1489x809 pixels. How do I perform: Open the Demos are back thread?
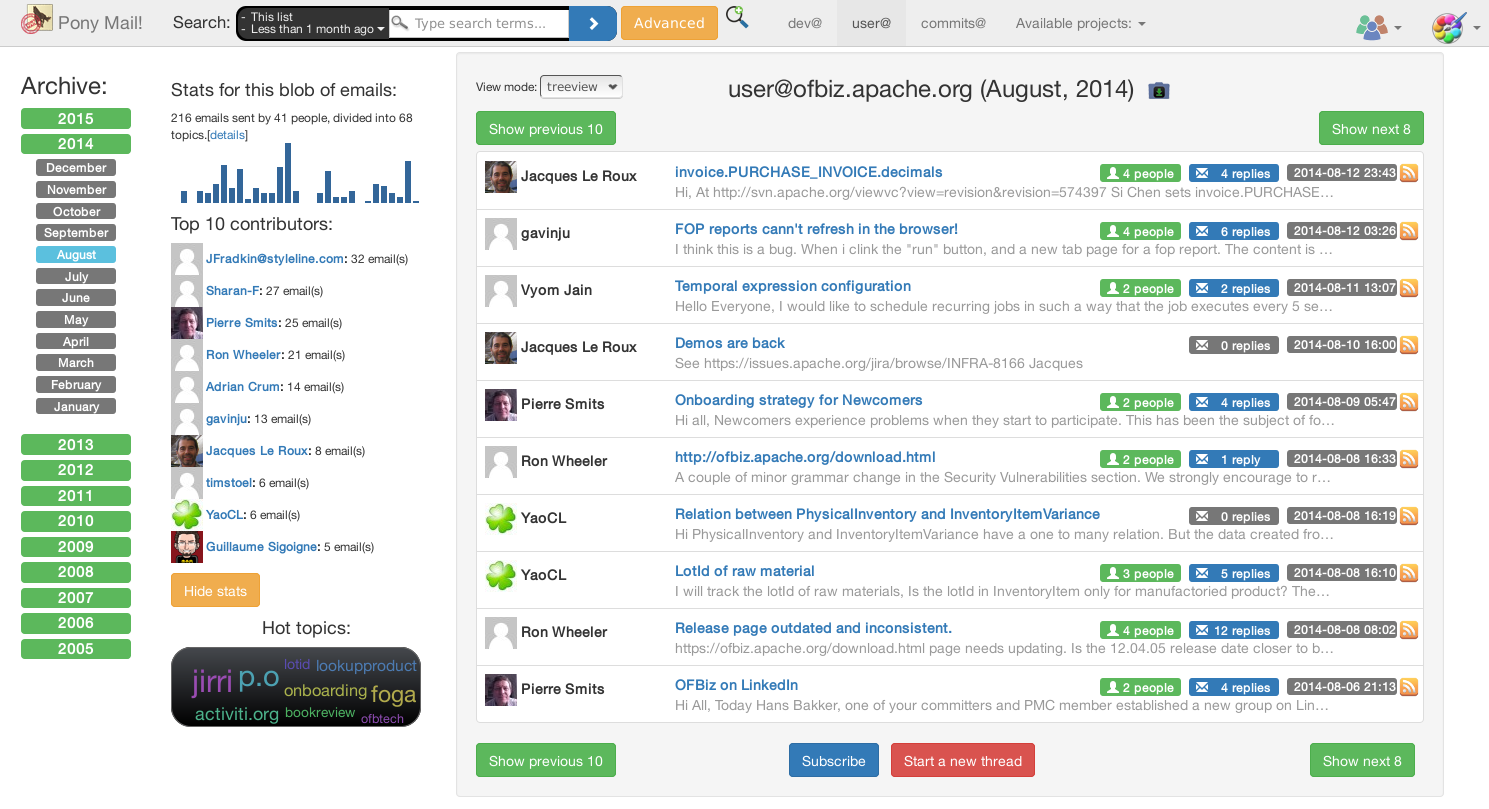point(730,343)
